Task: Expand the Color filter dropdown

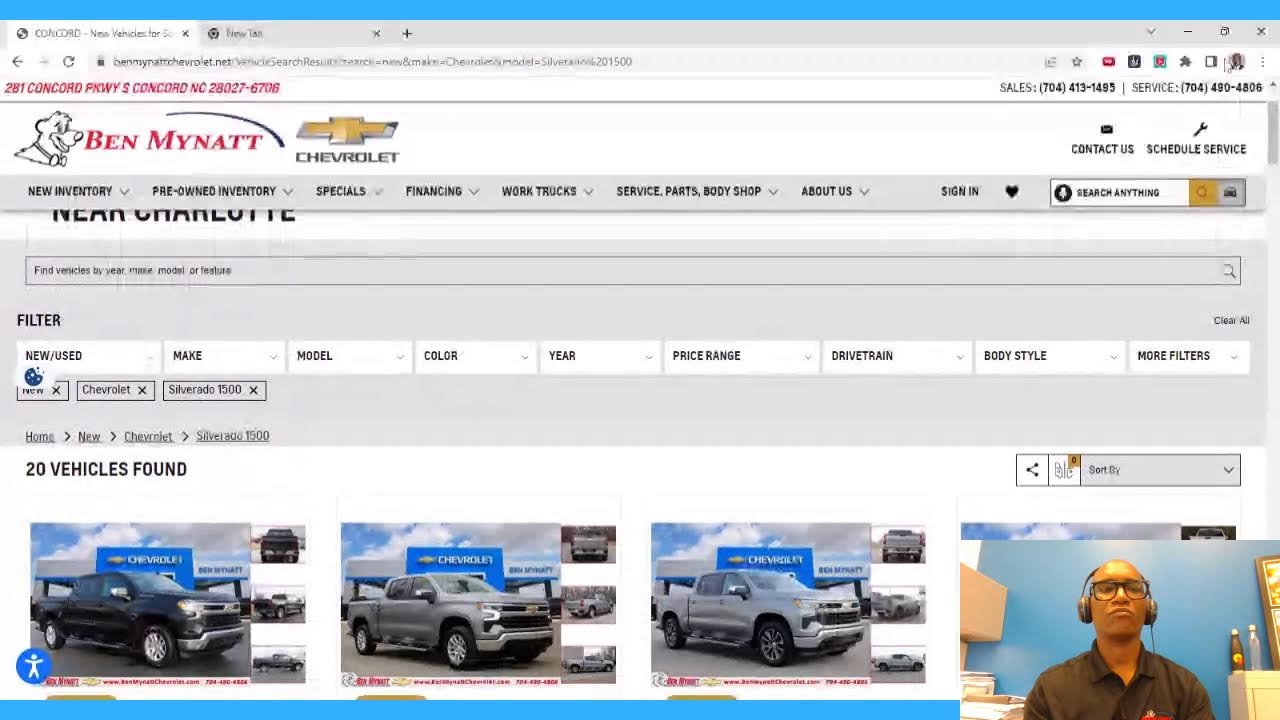Action: pyautogui.click(x=475, y=356)
